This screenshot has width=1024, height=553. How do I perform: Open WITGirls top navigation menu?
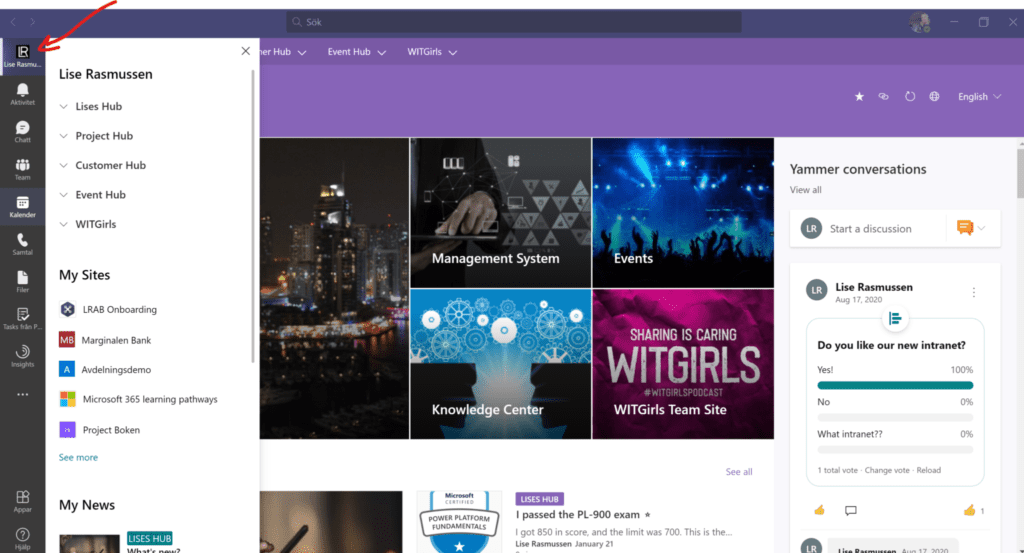(432, 52)
